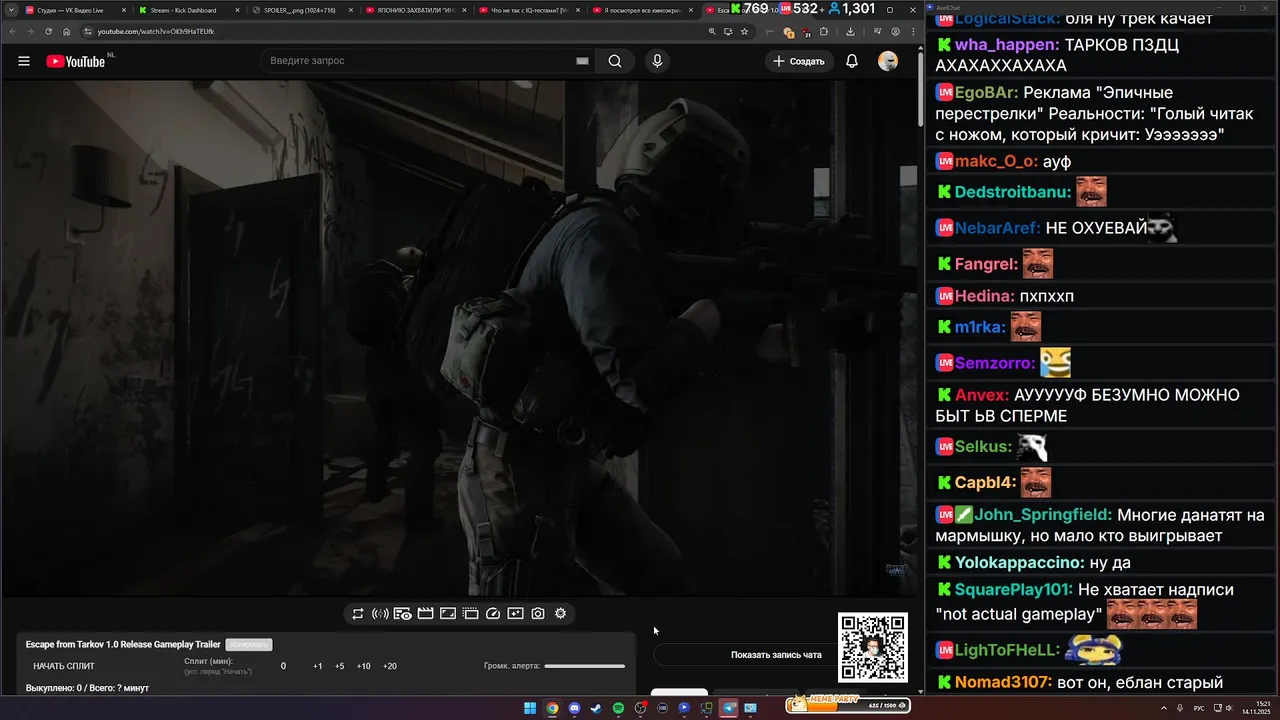This screenshot has width=1280, height=720.
Task: Open the YouTube account avatar menu
Action: [x=888, y=61]
